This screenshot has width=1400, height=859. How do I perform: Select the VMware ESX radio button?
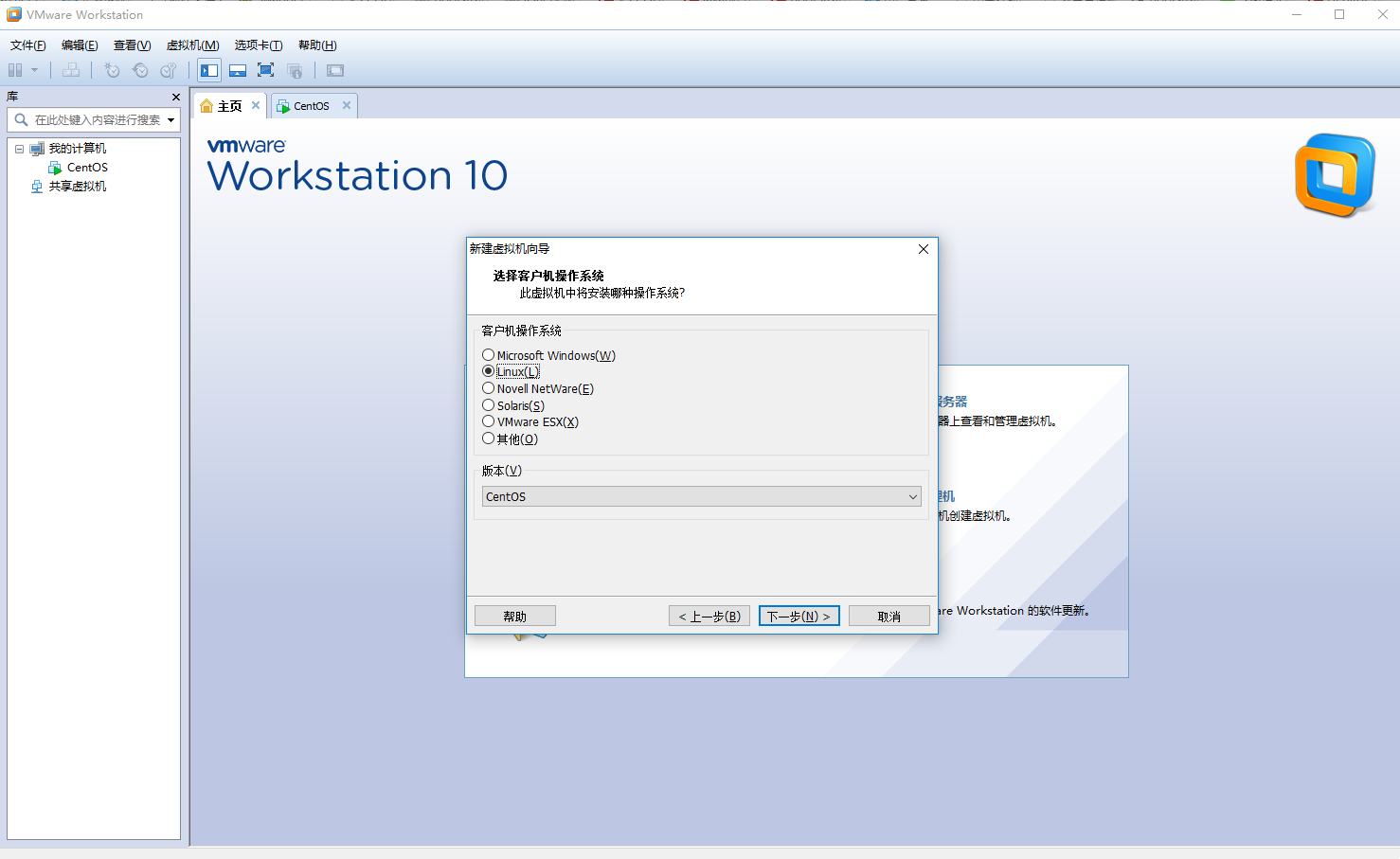(x=489, y=421)
